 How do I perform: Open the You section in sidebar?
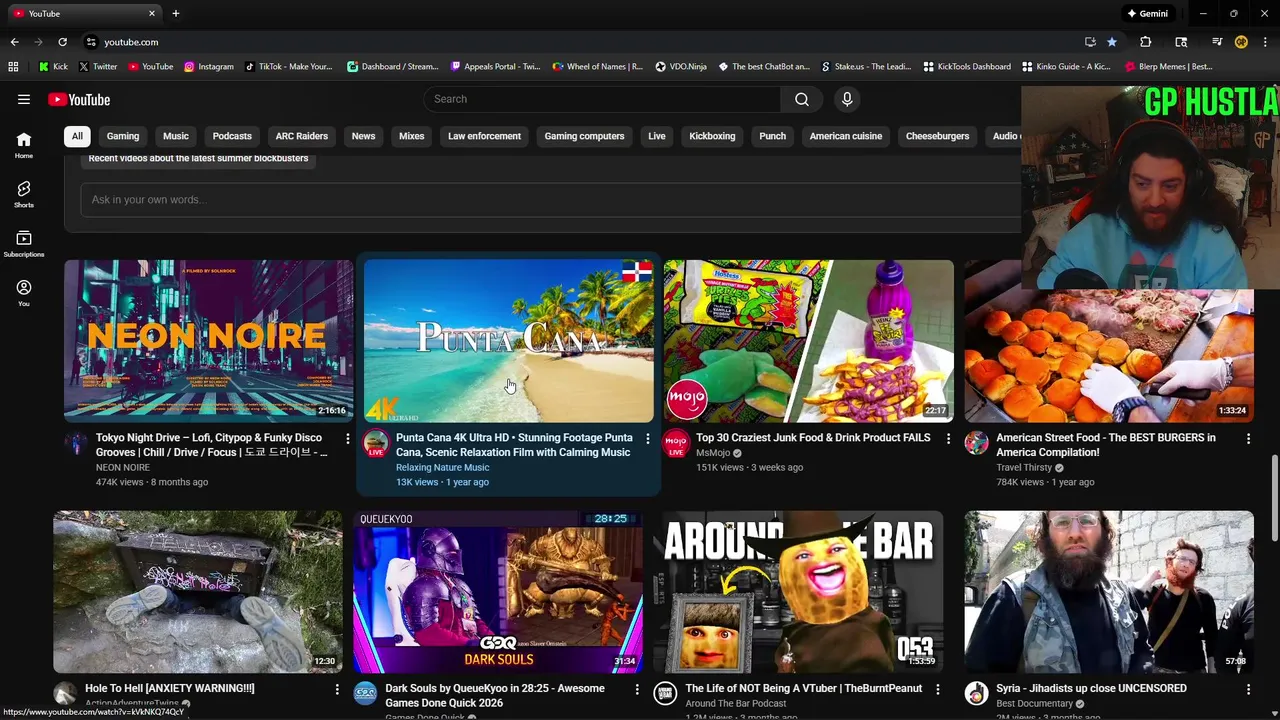pos(24,293)
